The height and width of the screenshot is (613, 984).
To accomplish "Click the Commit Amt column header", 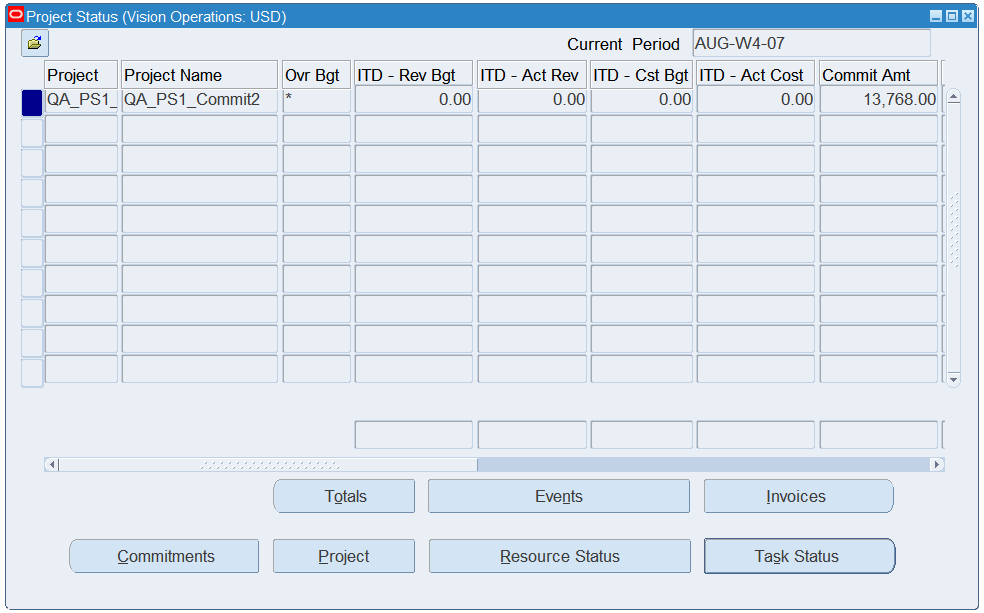I will 879,75.
